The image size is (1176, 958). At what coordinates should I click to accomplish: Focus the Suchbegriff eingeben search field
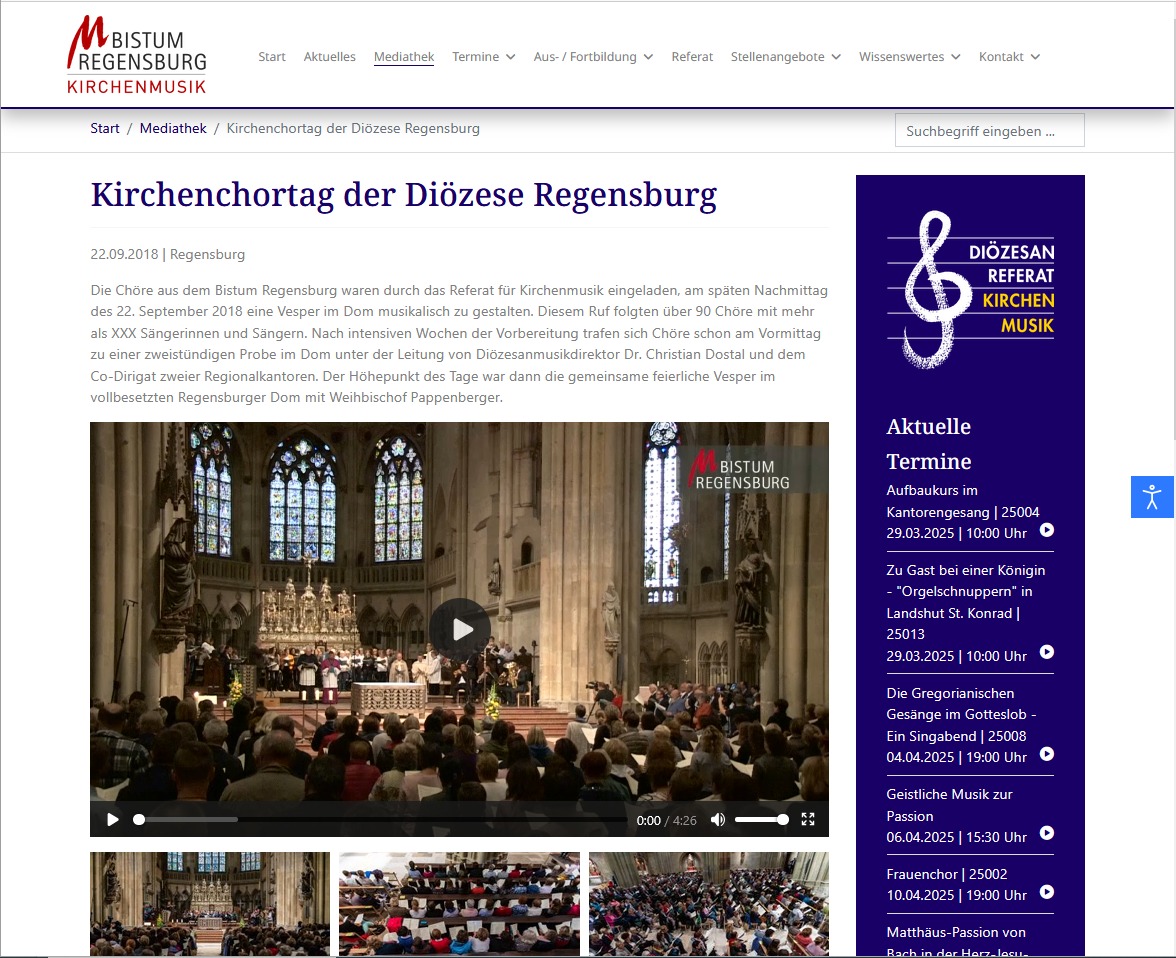tap(989, 131)
